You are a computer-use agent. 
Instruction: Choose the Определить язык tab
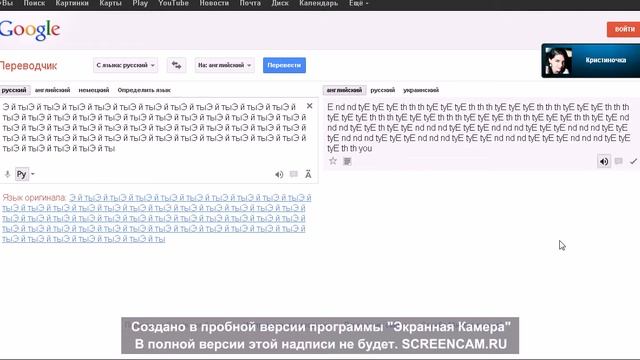pyautogui.click(x=144, y=90)
